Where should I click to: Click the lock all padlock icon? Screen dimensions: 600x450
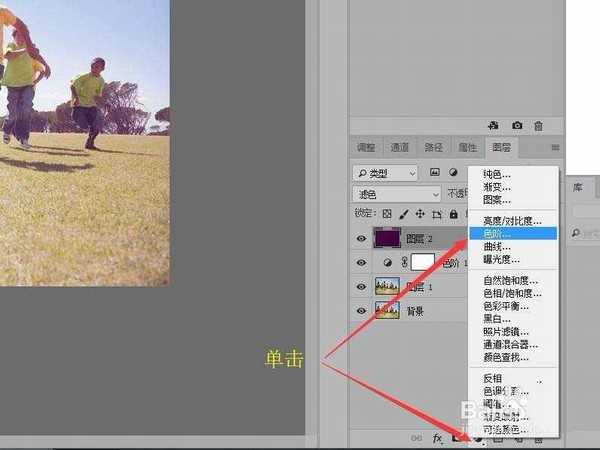[x=453, y=214]
